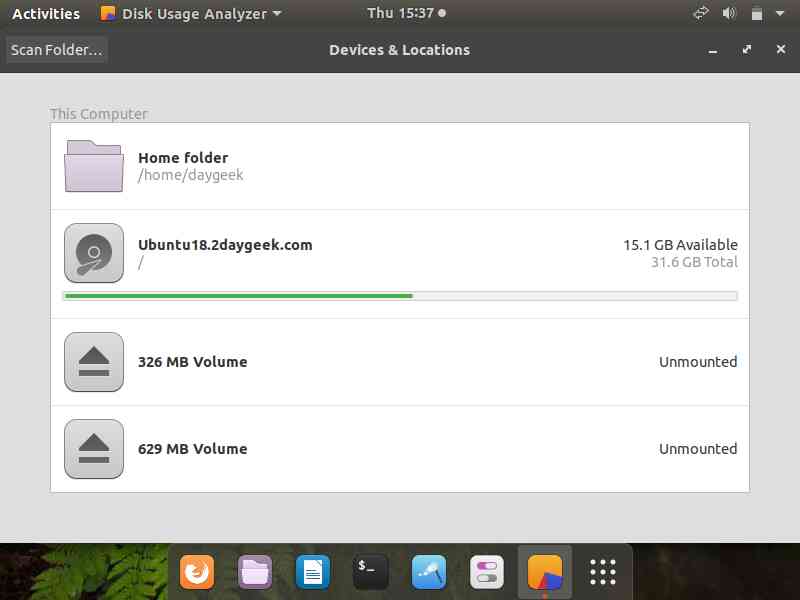Viewport: 800px width, 600px height.
Task: Open LibreOffice Writer from the dock
Action: coord(313,572)
